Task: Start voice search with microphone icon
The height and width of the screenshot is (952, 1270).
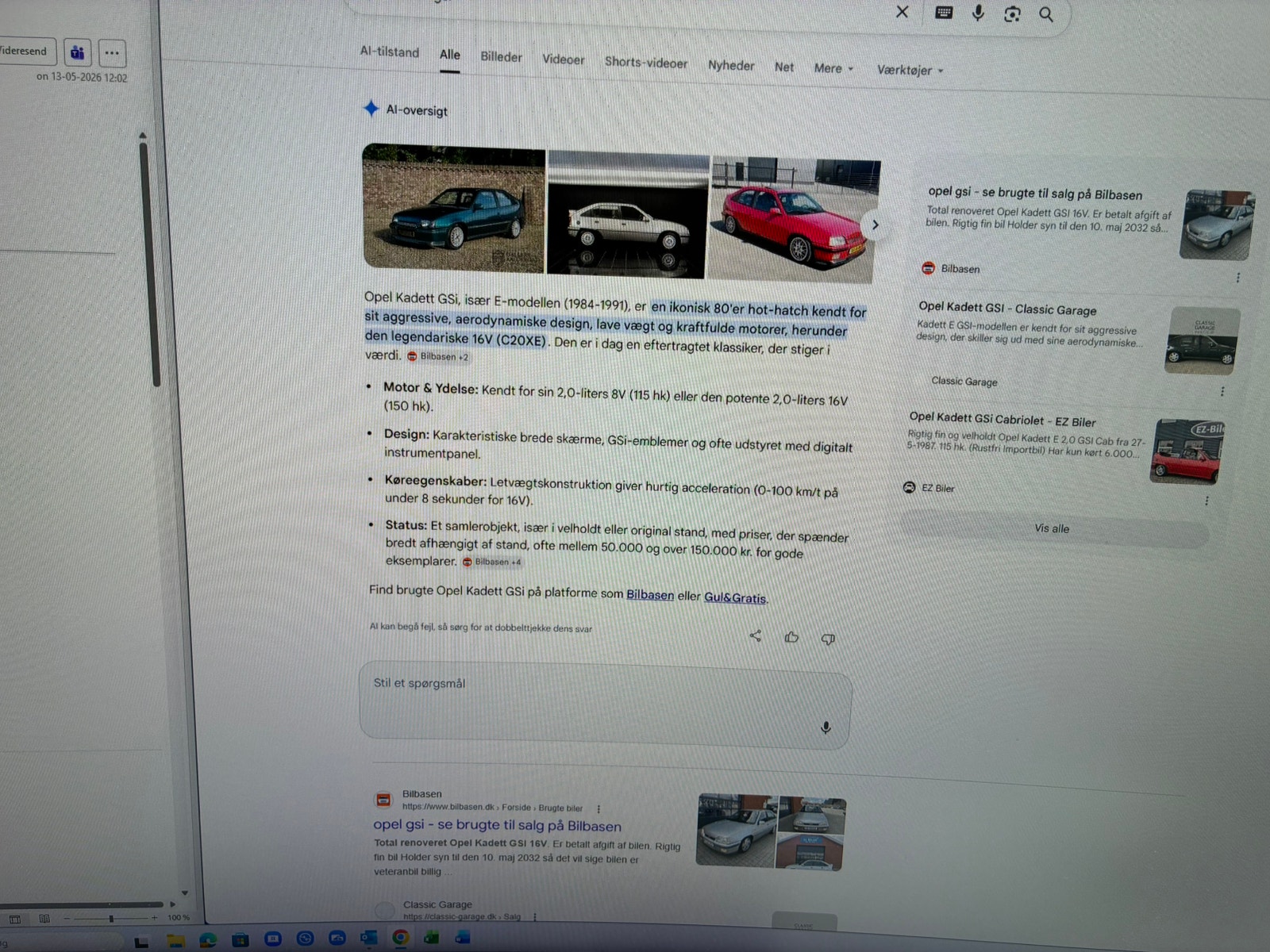Action: point(978,13)
